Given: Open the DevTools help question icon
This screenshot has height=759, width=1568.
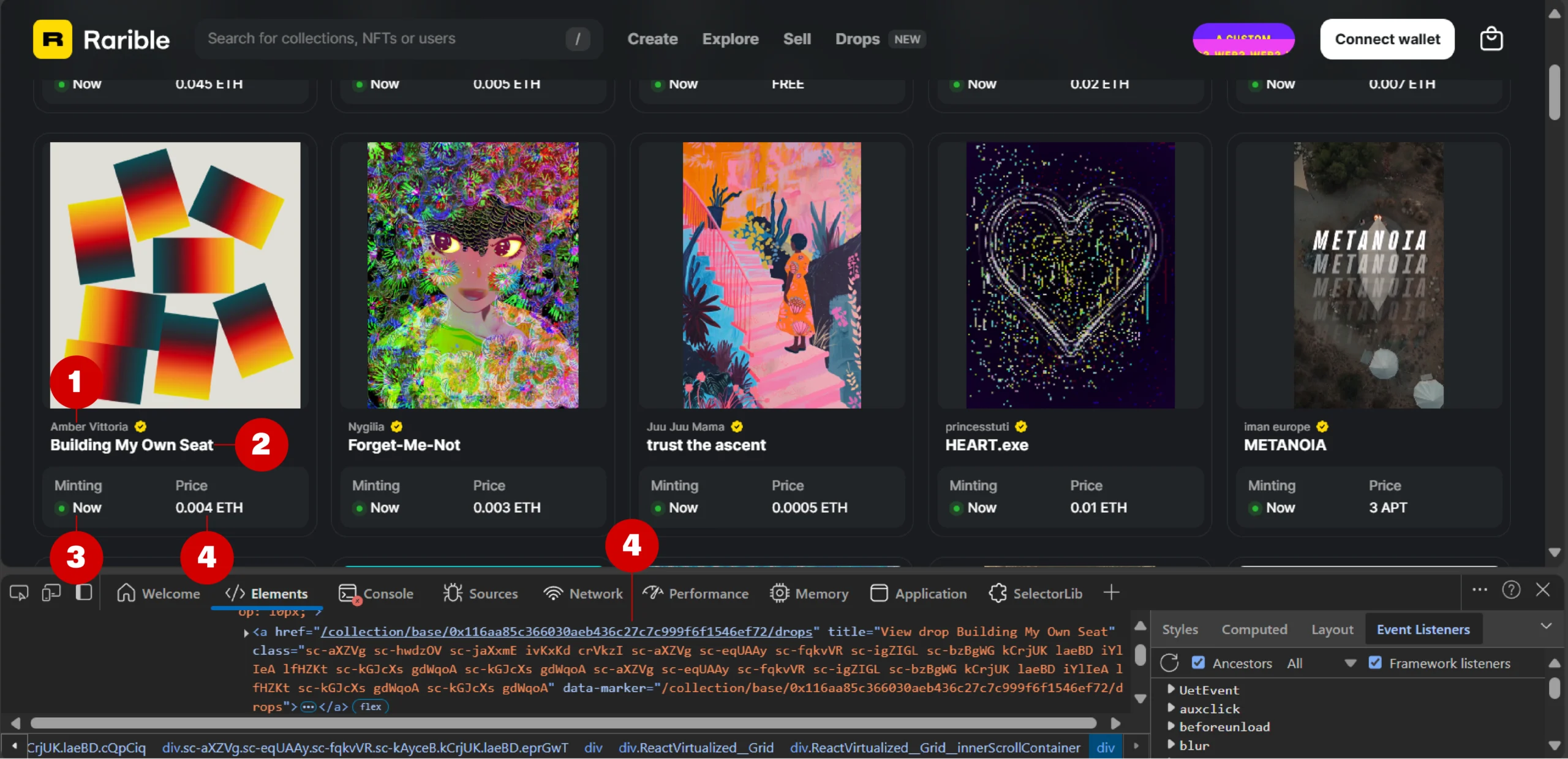Looking at the screenshot, I should 1510,590.
